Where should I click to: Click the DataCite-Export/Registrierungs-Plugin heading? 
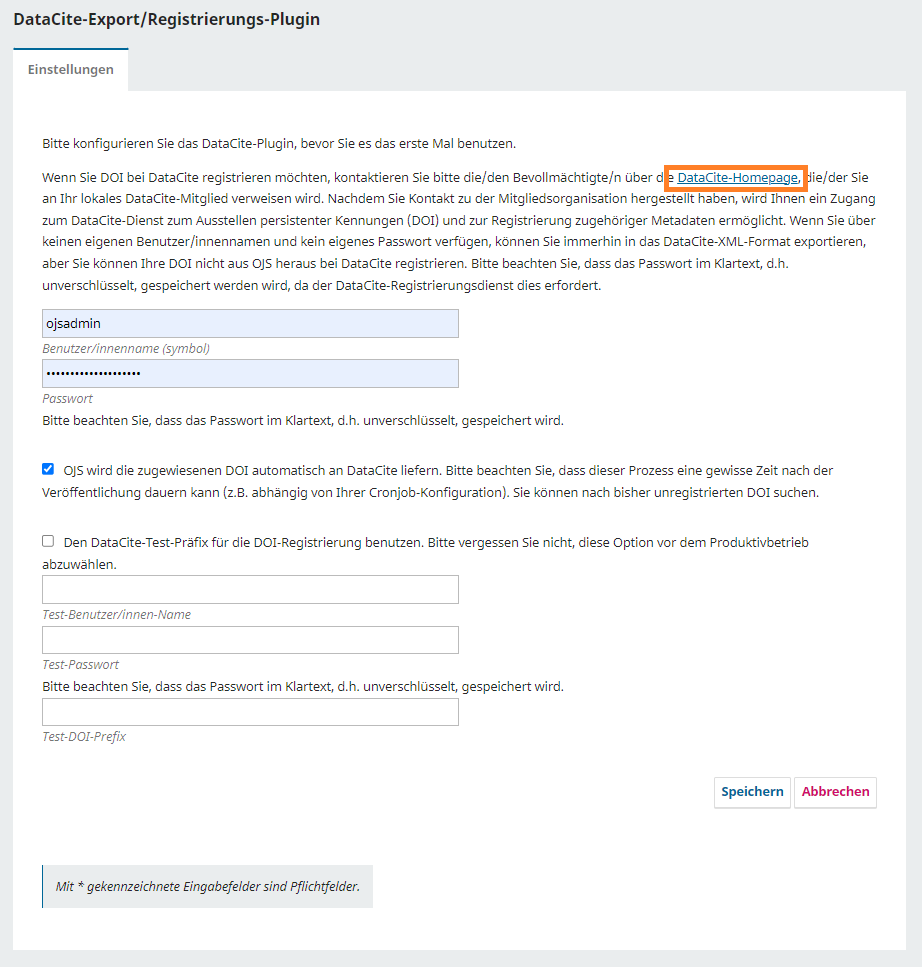167,19
